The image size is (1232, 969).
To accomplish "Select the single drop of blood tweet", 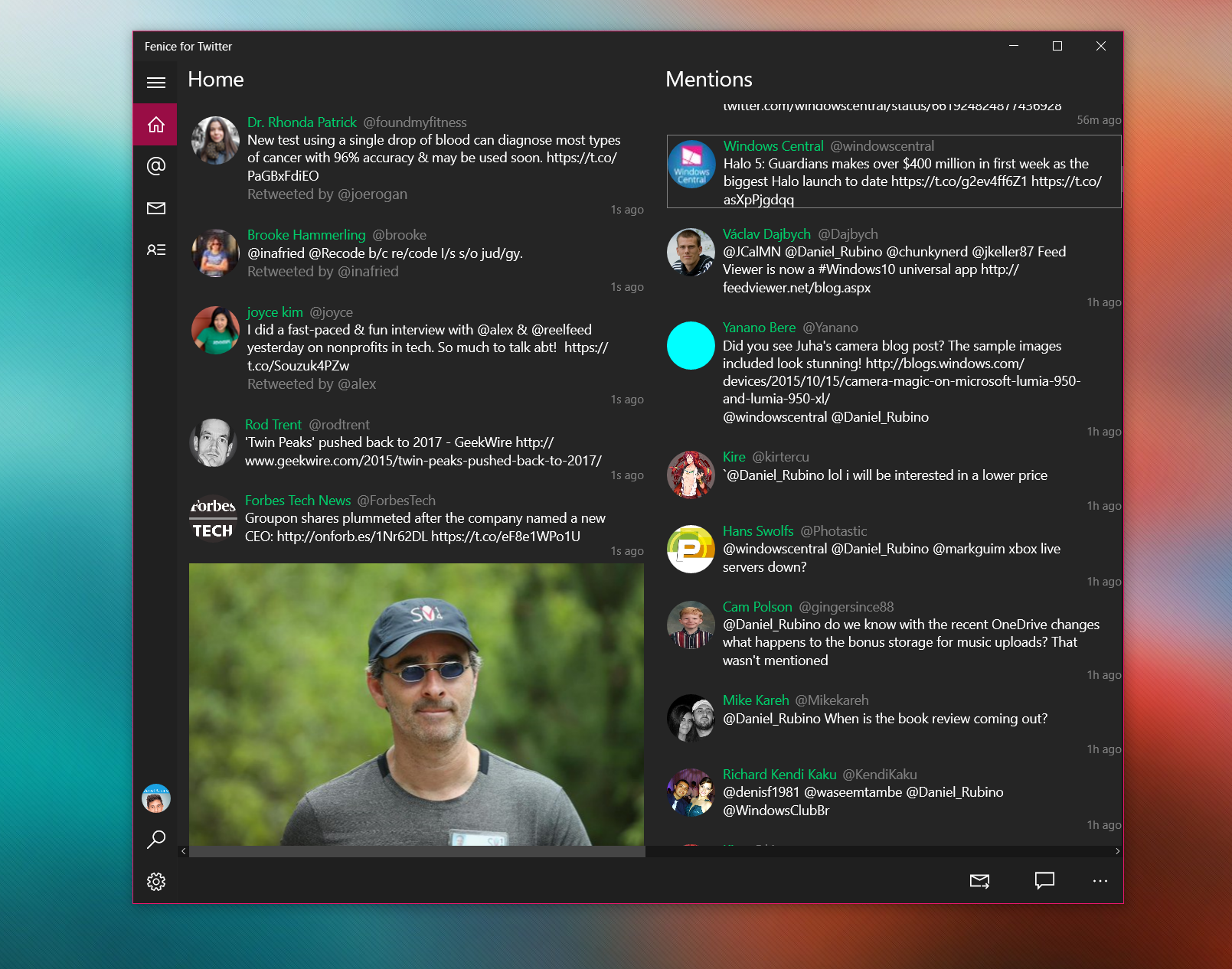I will 434,158.
